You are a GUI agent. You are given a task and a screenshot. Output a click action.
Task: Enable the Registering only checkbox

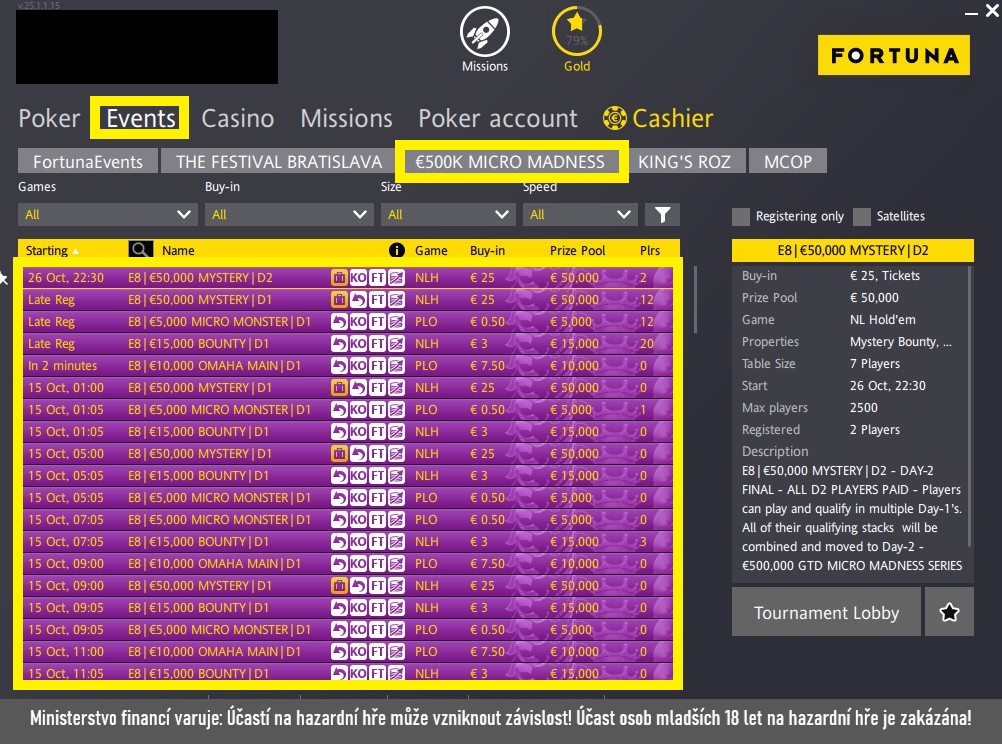[740, 216]
